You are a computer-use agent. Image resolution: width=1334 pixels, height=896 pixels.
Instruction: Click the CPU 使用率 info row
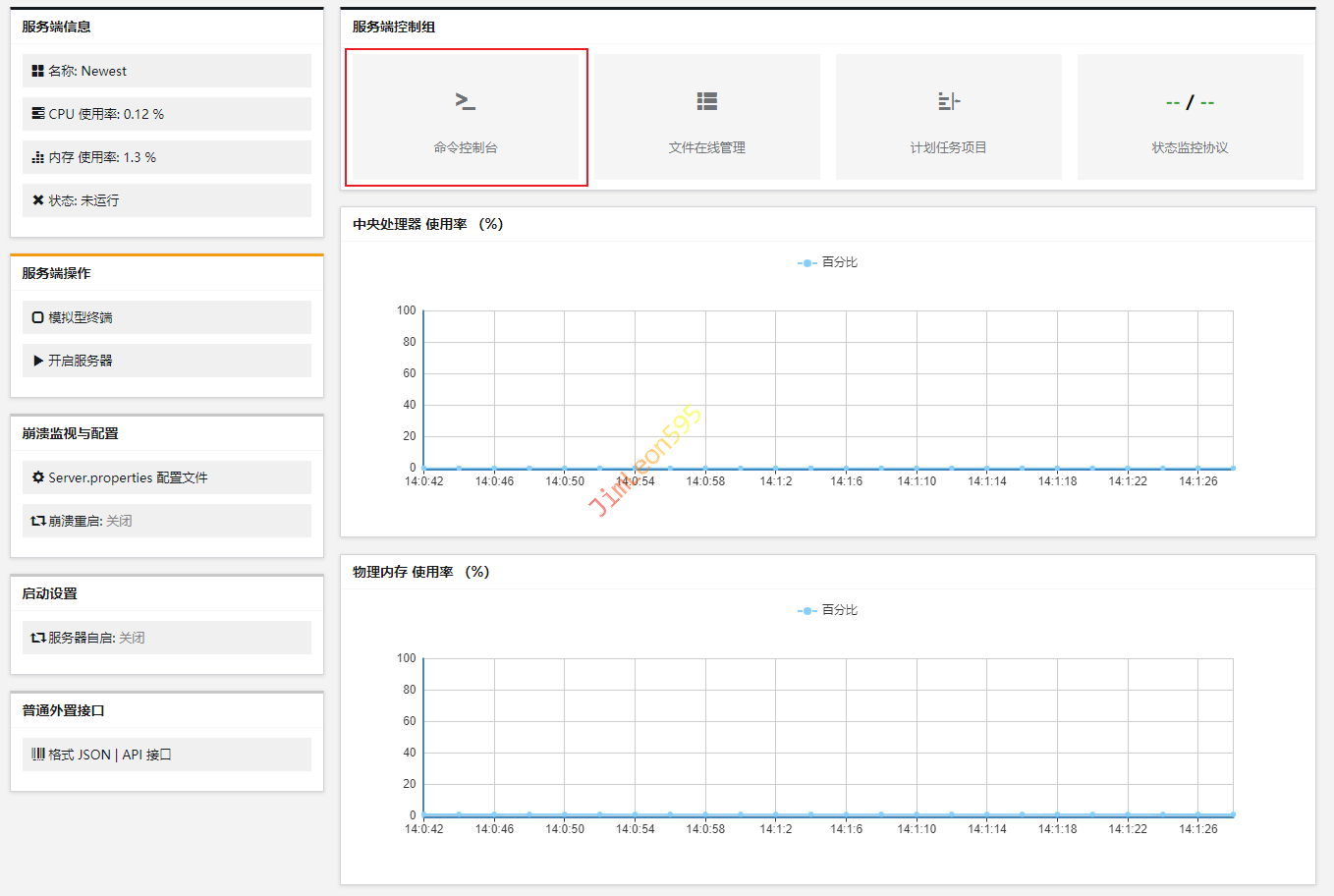coord(166,114)
